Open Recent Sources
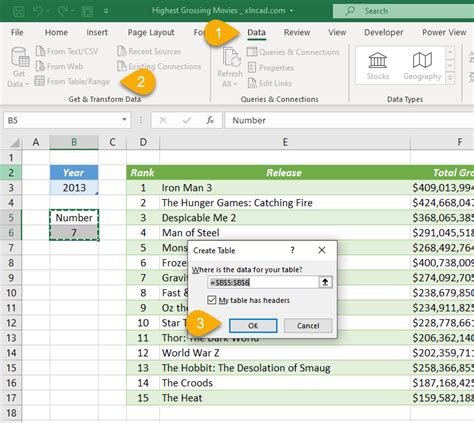 [149, 51]
